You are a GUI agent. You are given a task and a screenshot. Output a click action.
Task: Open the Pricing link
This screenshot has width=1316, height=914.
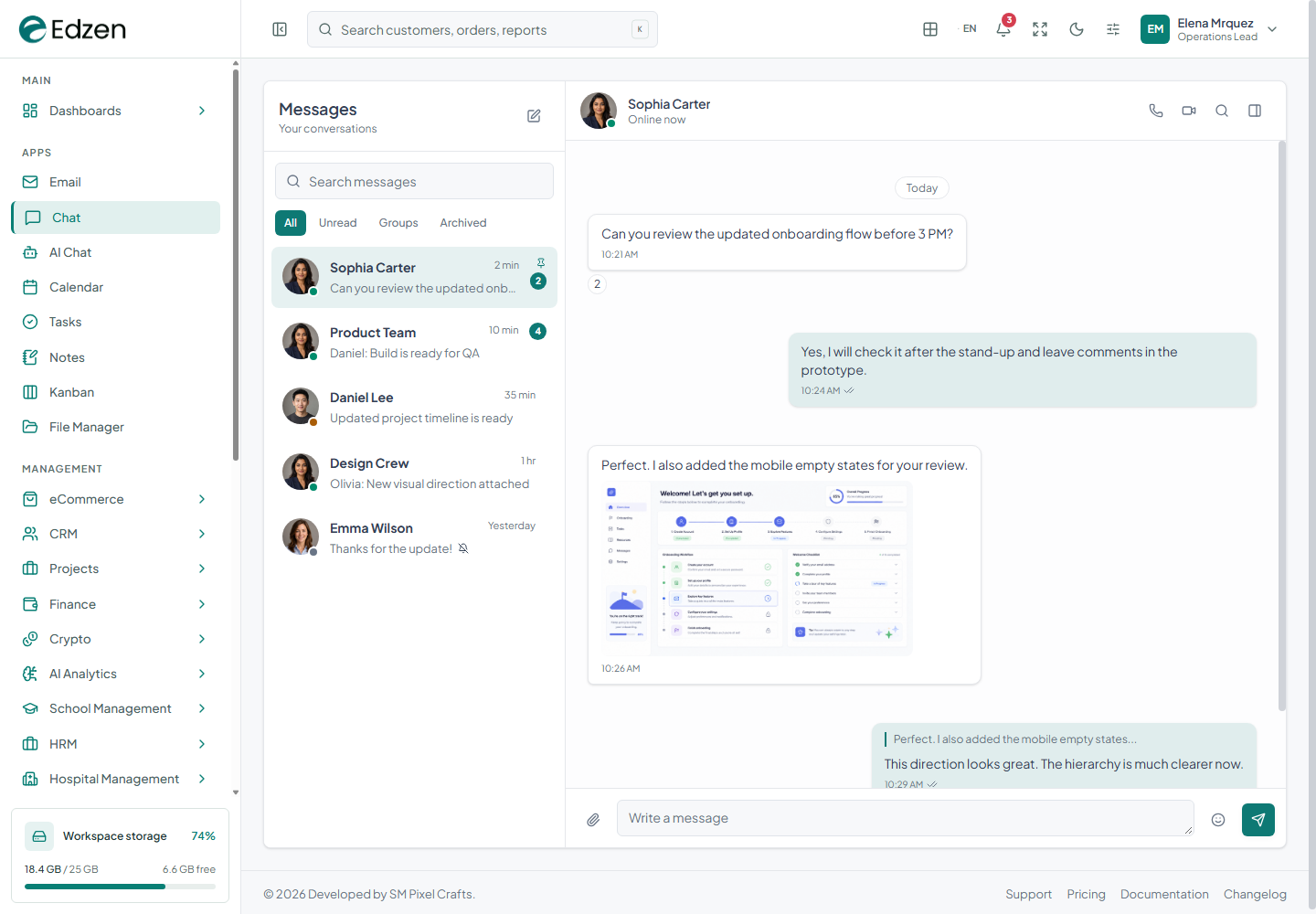[1087, 894]
